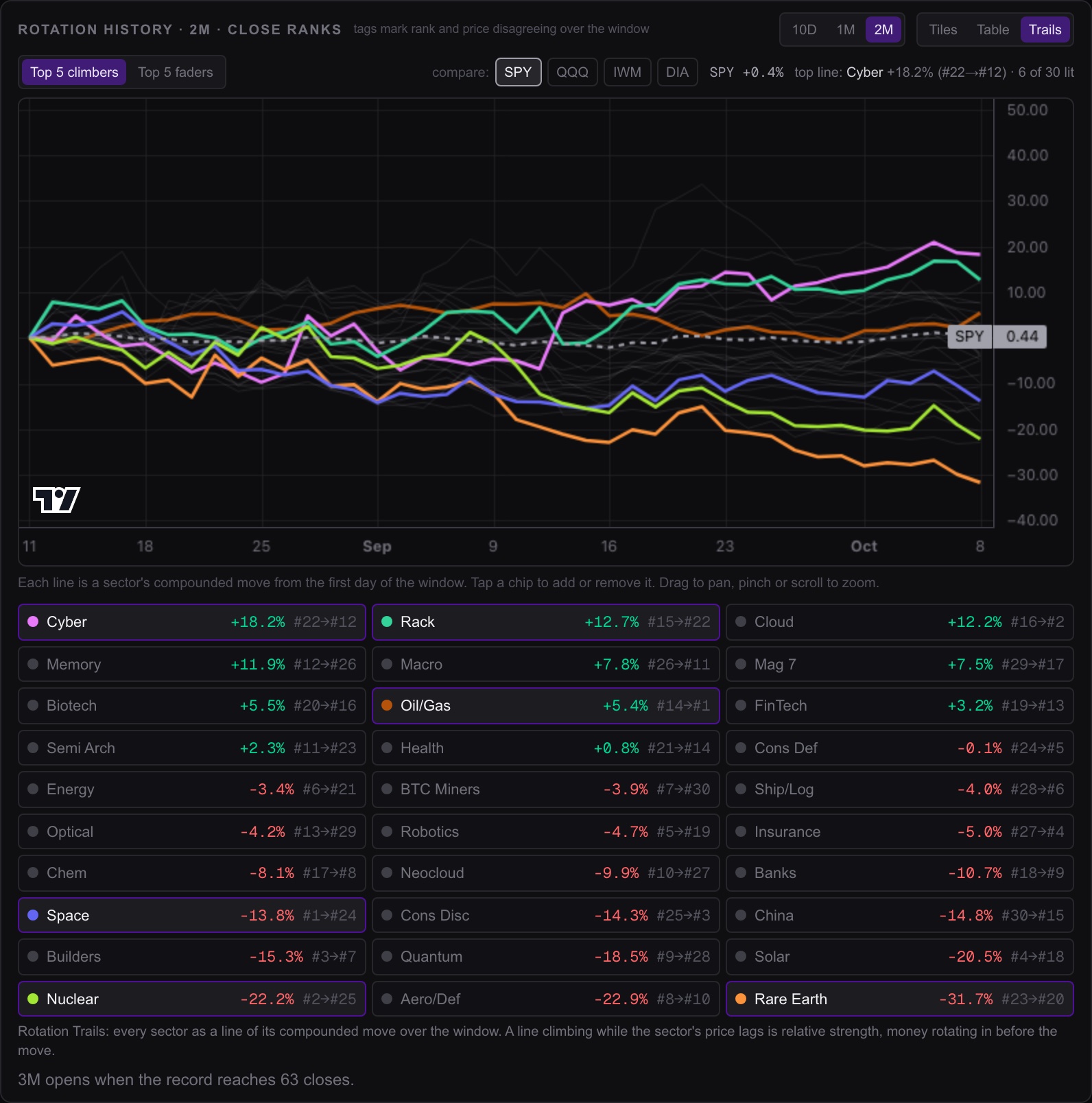1092x1103 pixels.
Task: Toggle the Solar sector chip
Action: coord(900,957)
